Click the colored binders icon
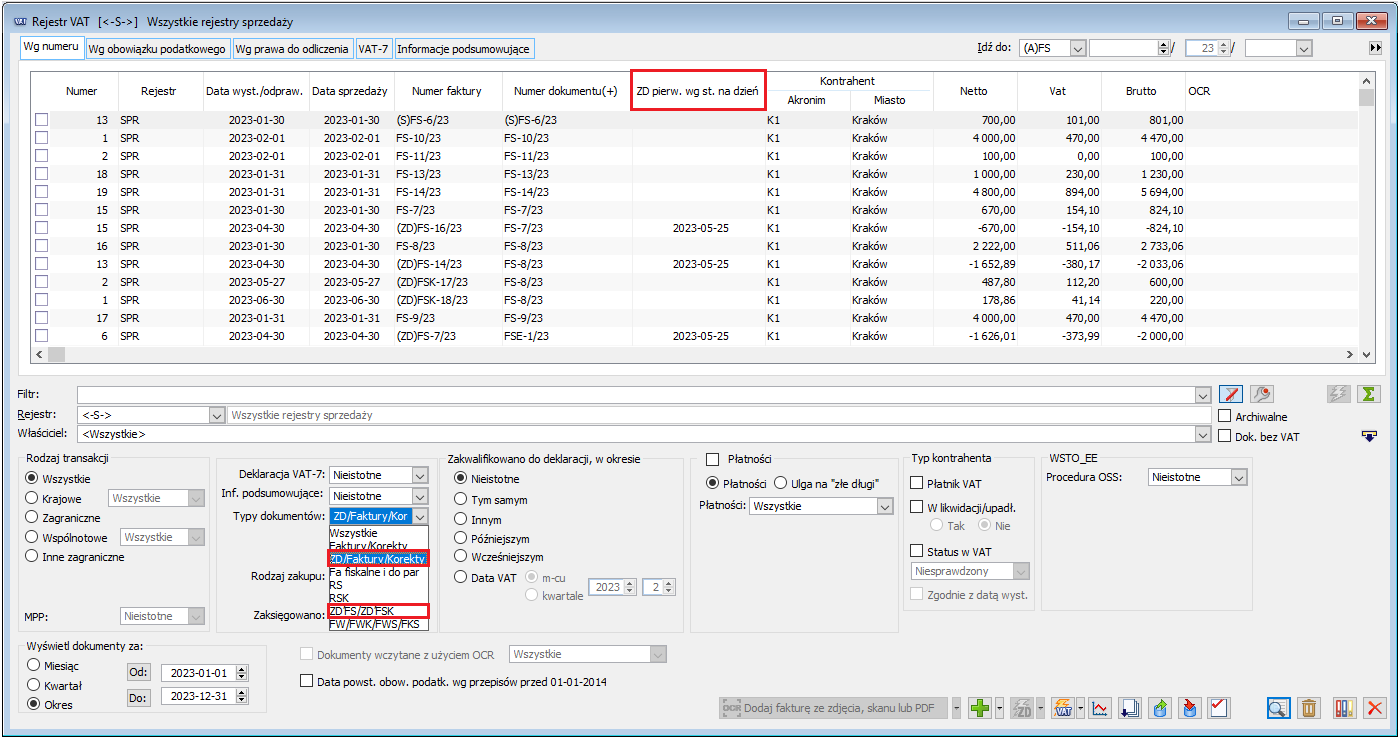The width and height of the screenshot is (1400, 739). (x=1344, y=708)
